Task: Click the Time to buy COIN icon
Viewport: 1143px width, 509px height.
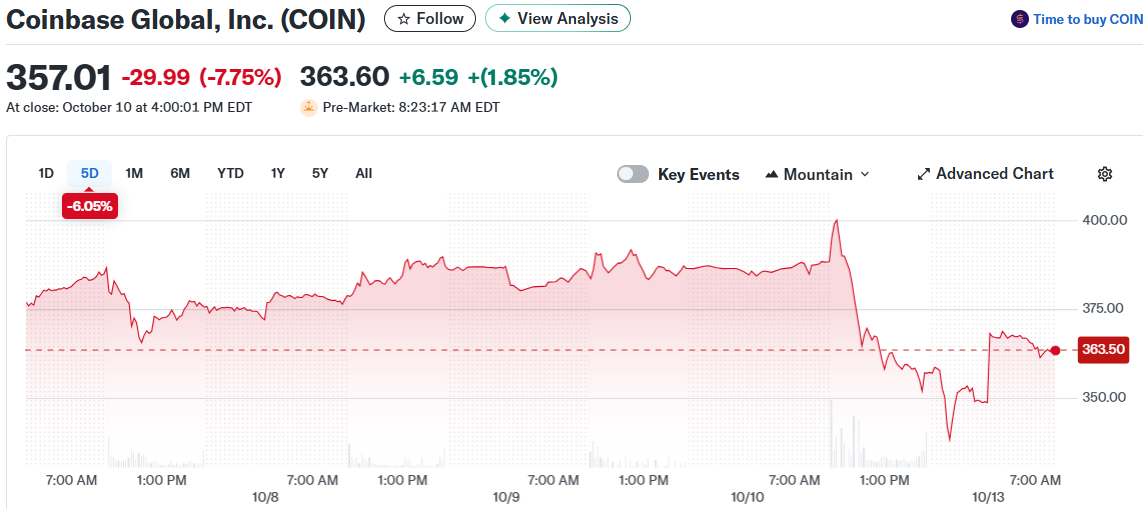Action: [1020, 19]
